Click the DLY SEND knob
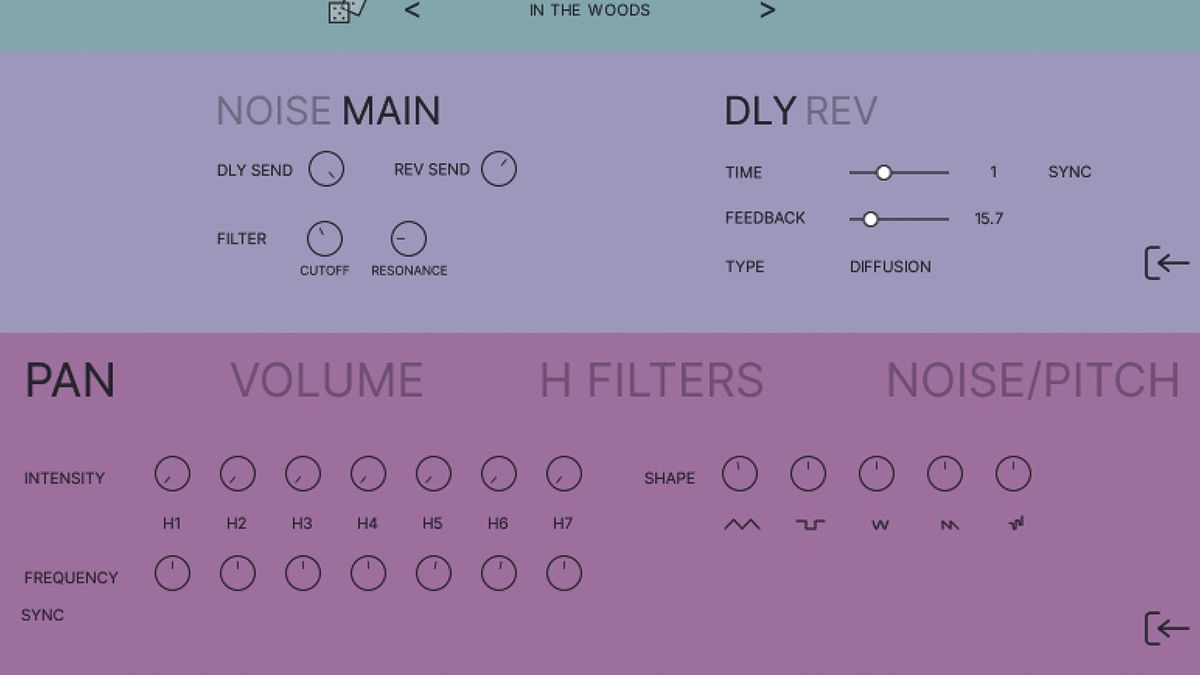 click(327, 169)
